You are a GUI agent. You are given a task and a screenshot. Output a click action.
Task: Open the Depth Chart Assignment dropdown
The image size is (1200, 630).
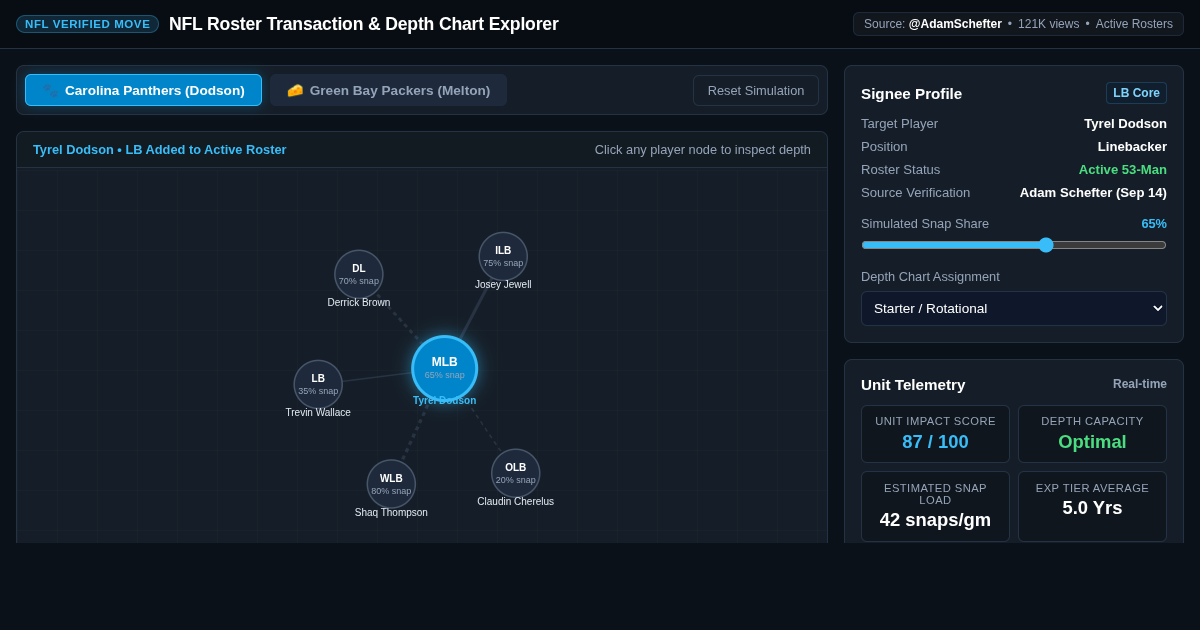(x=1014, y=308)
